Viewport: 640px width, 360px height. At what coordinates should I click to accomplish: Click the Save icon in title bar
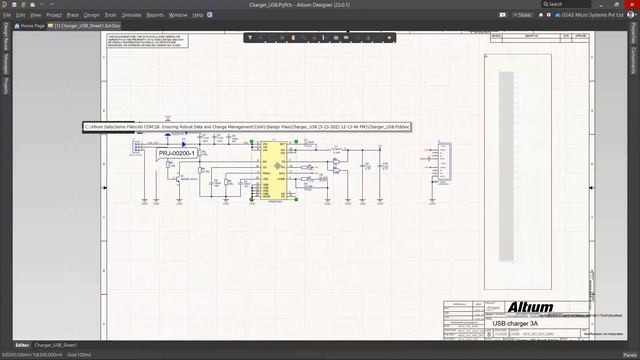click(x=14, y=4)
